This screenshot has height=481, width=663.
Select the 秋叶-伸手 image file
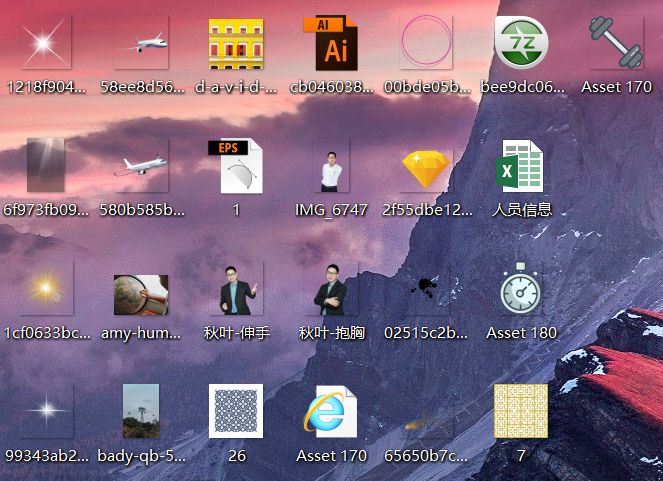[236, 290]
